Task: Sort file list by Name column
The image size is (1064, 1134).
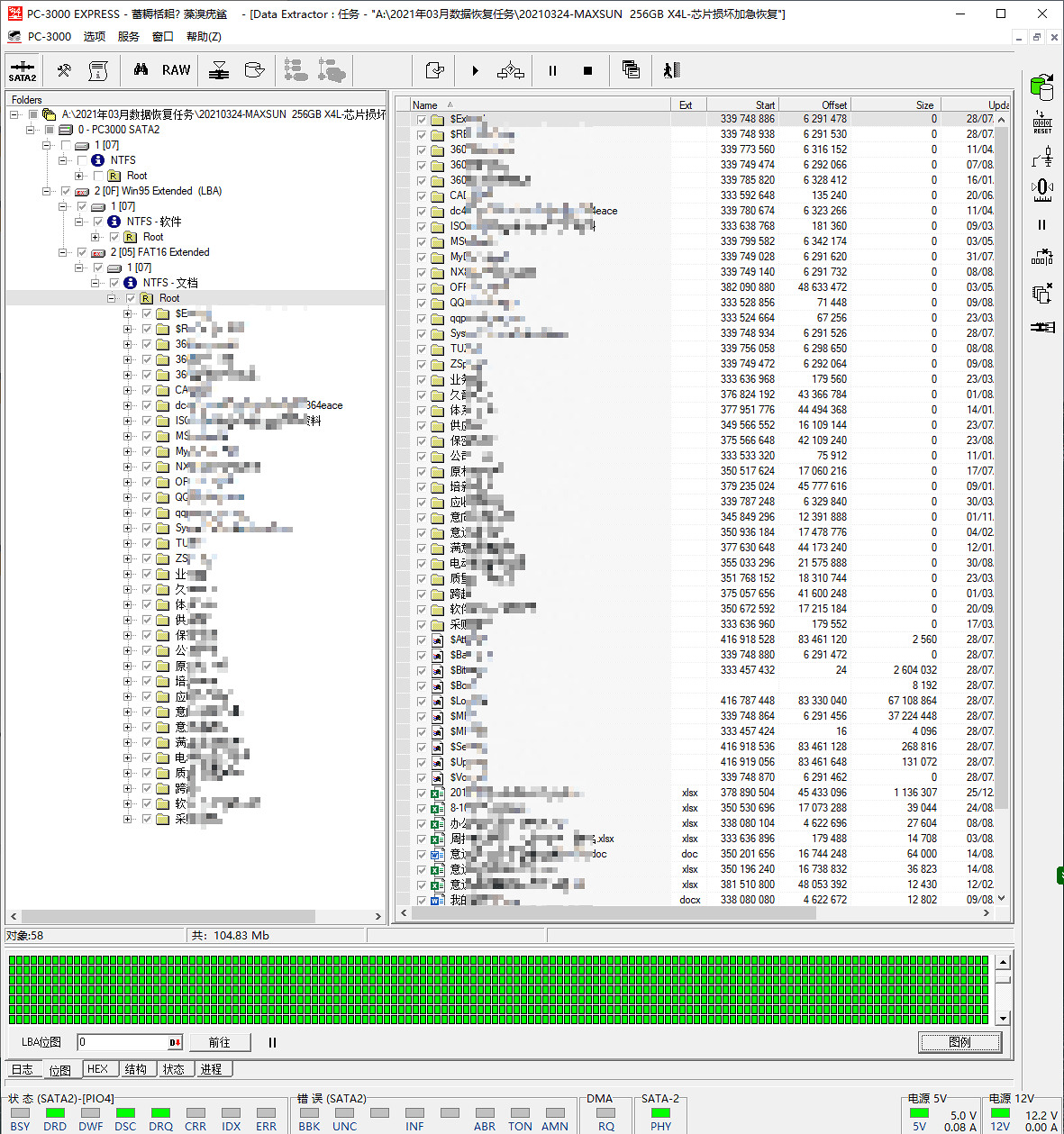Action: (541, 104)
